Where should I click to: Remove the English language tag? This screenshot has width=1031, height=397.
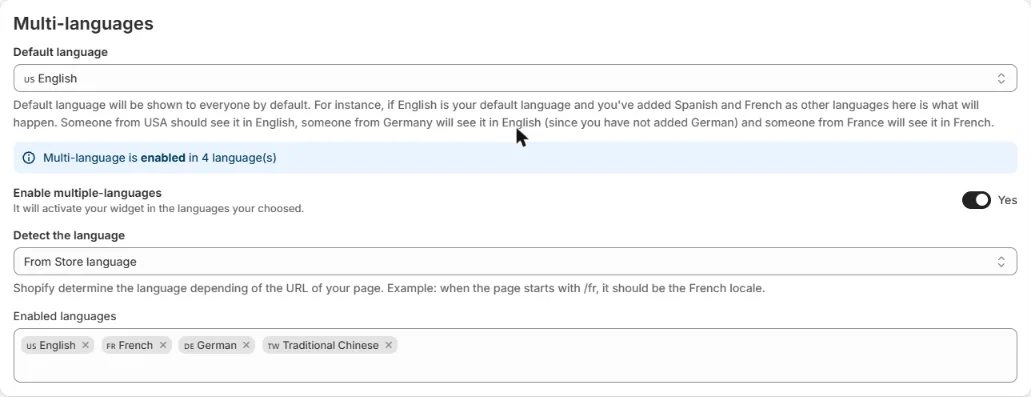(x=85, y=345)
